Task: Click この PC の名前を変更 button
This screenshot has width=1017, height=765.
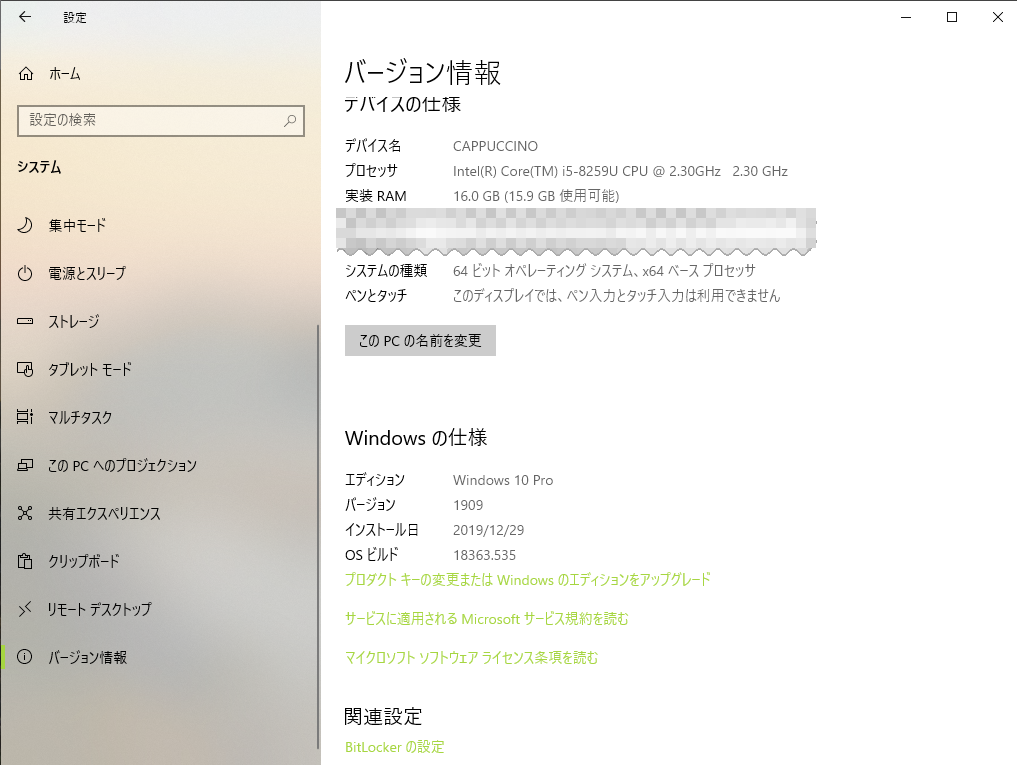Action: (x=419, y=340)
